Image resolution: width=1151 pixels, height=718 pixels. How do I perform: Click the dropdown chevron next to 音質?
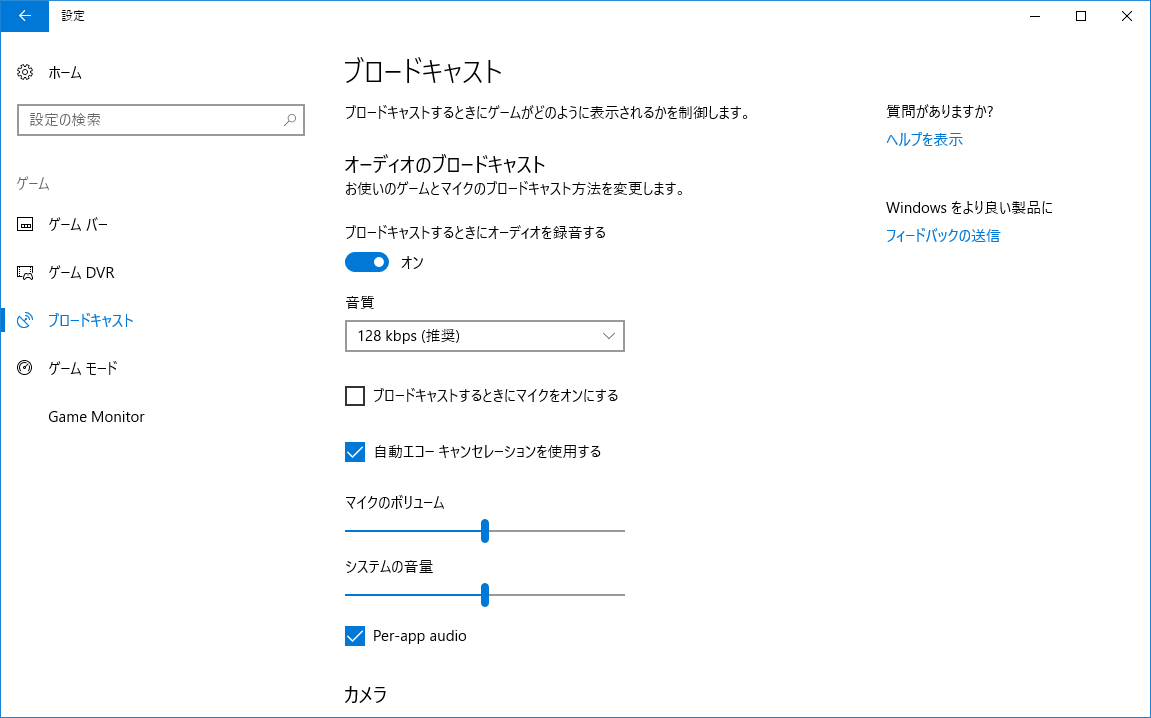(x=608, y=336)
